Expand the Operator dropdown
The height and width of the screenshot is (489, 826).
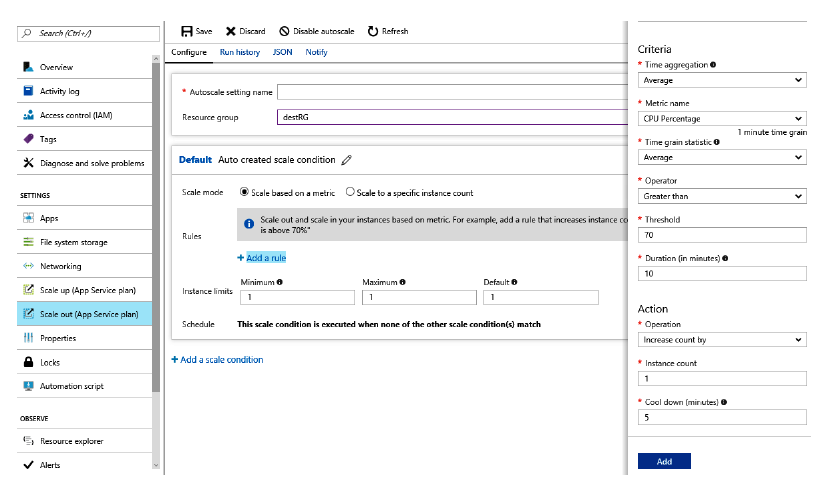click(721, 196)
